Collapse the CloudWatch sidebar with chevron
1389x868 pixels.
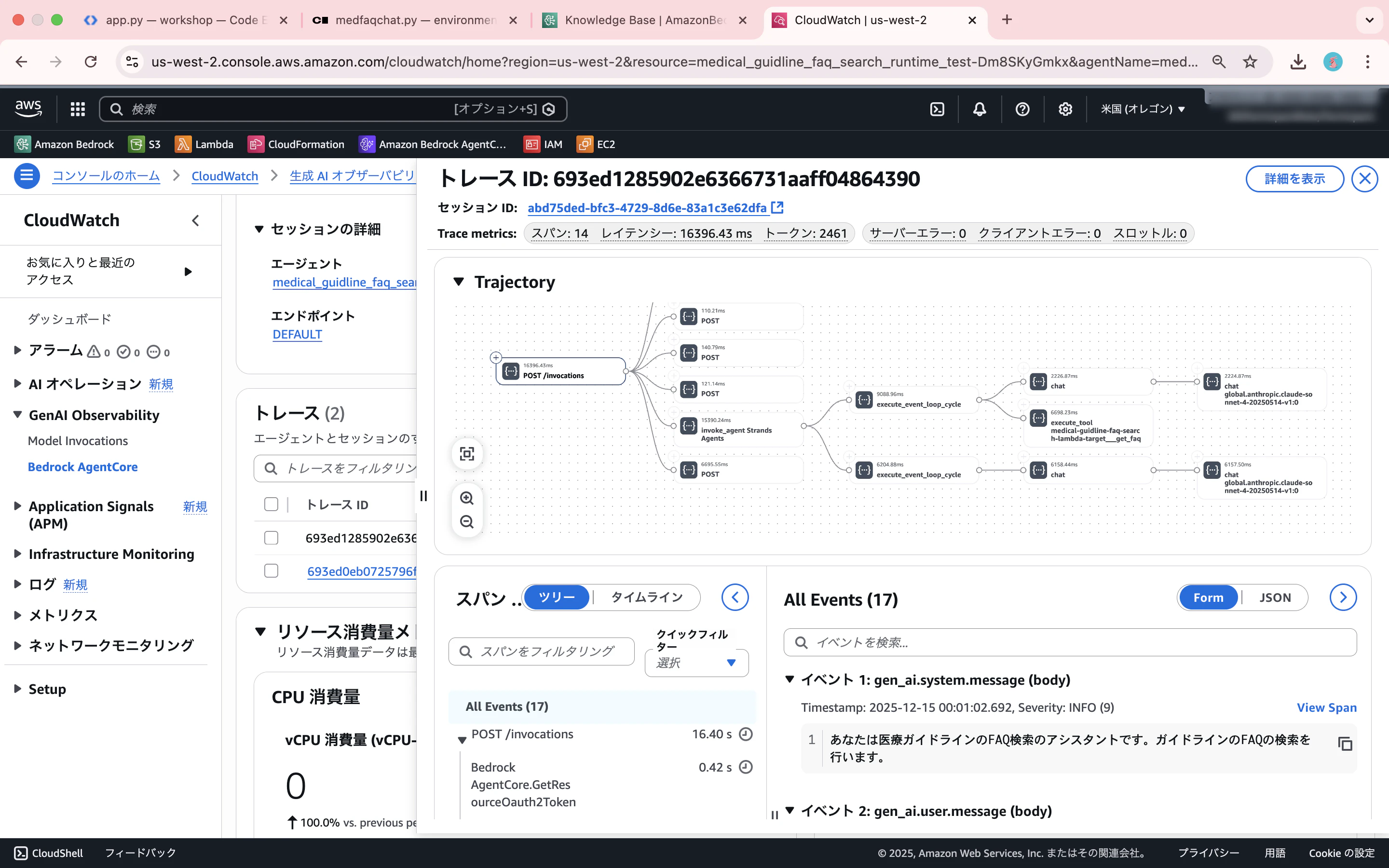(196, 220)
